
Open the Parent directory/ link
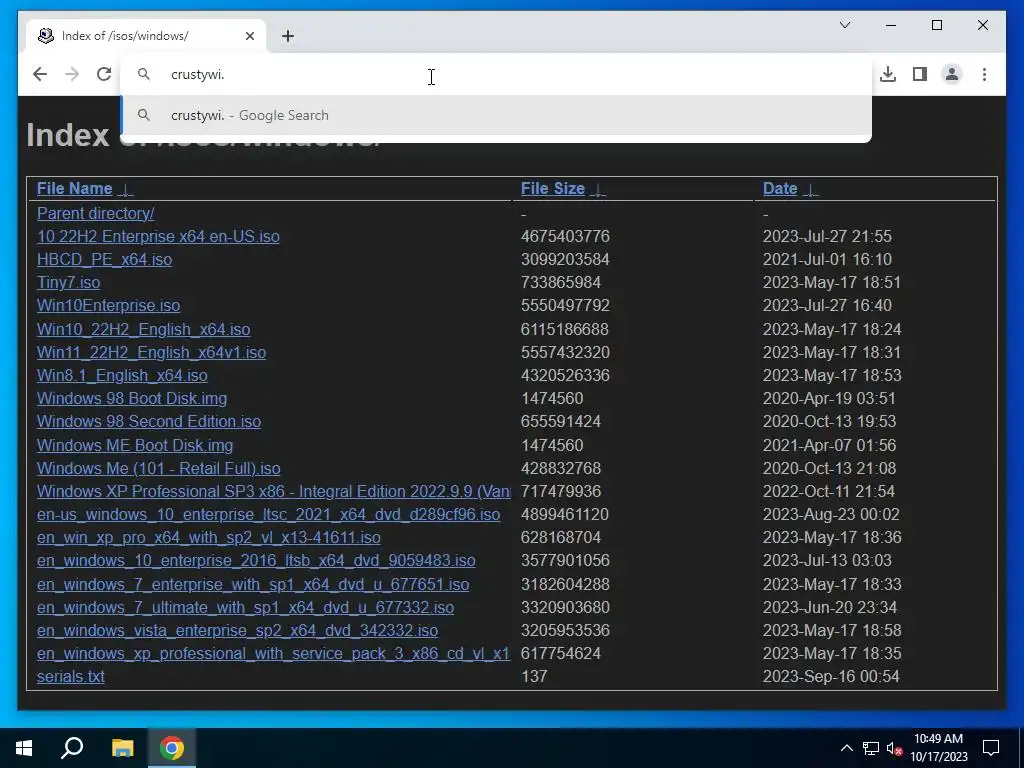[x=95, y=214]
